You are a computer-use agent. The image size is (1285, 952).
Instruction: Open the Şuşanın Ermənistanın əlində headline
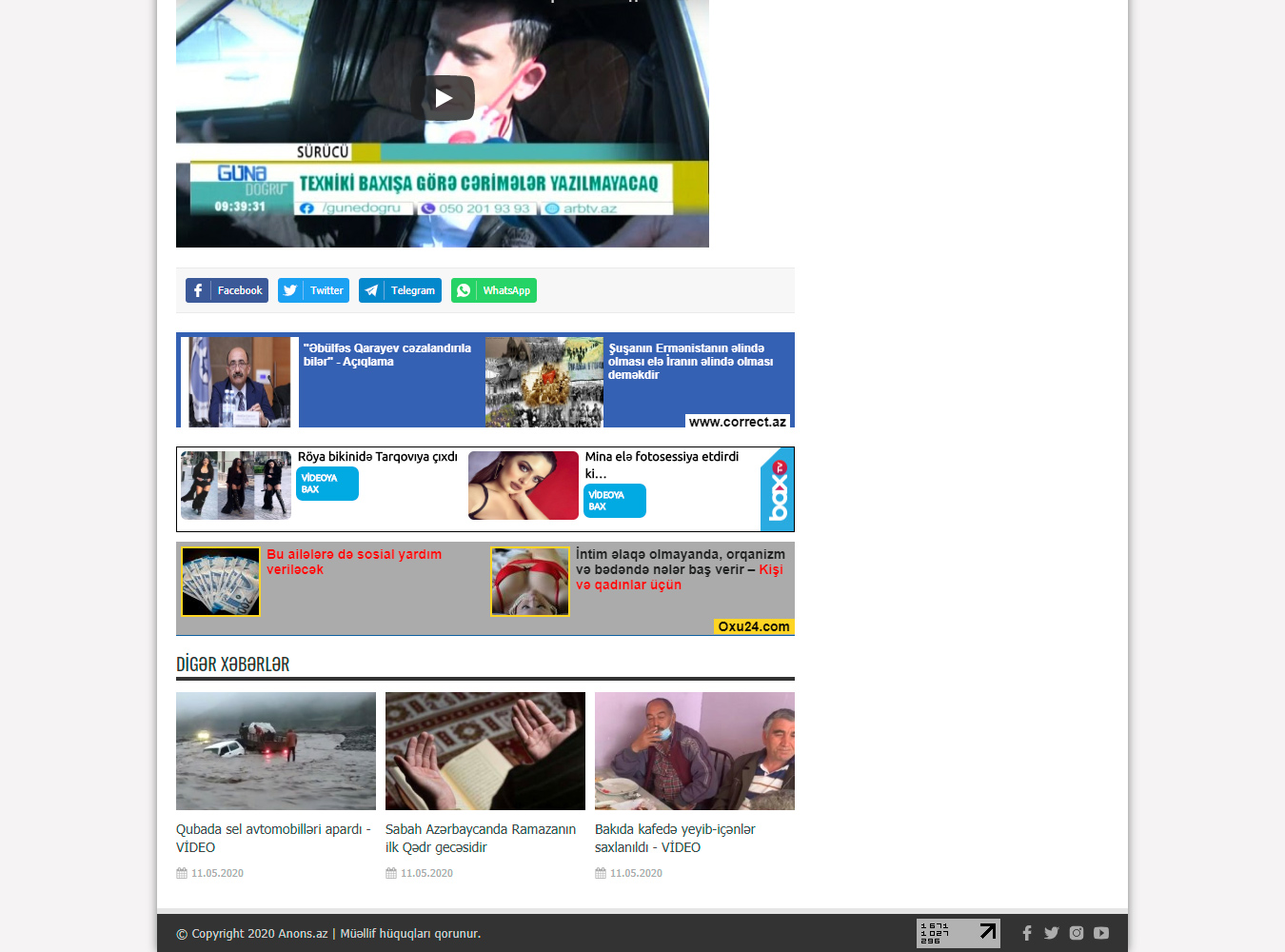(690, 362)
